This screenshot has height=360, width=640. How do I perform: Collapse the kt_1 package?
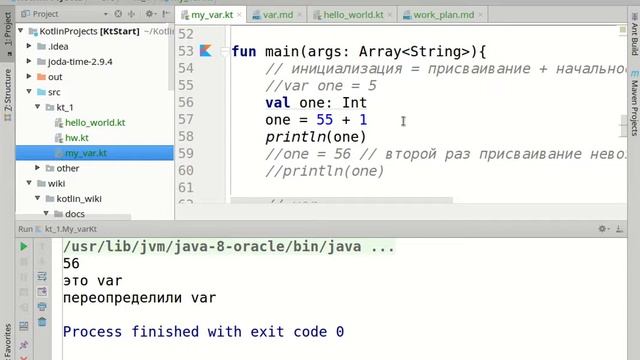pyautogui.click(x=38, y=107)
